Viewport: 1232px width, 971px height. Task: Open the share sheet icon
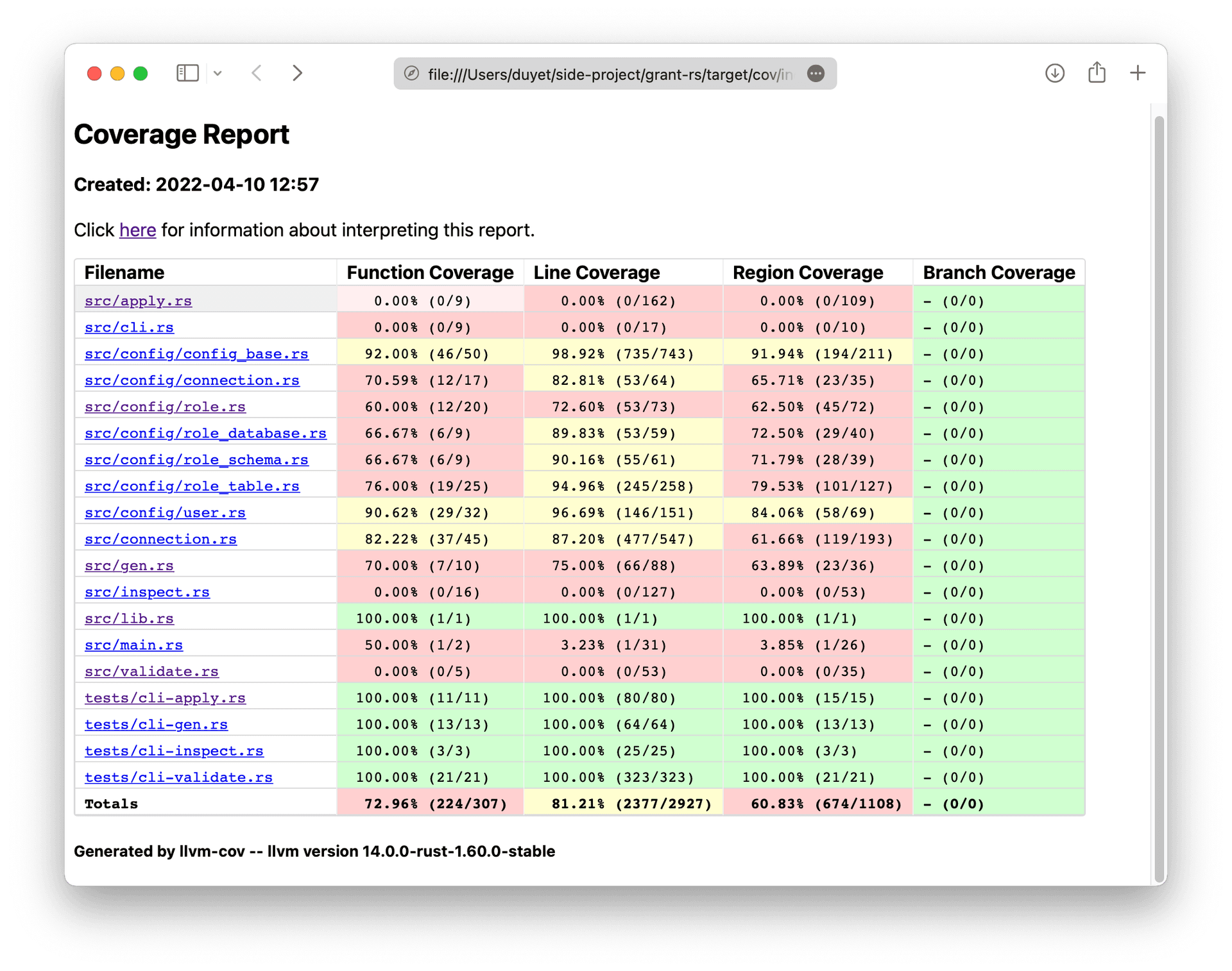(x=1097, y=72)
